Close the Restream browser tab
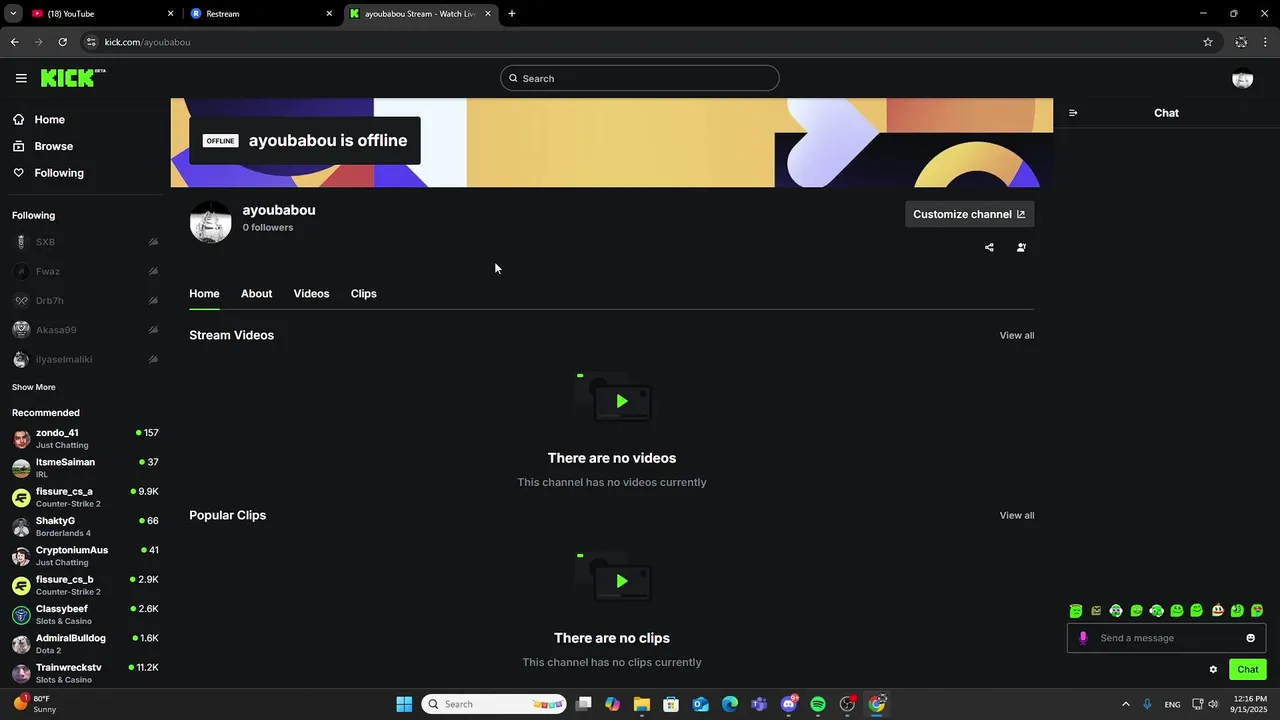This screenshot has width=1280, height=720. click(329, 14)
